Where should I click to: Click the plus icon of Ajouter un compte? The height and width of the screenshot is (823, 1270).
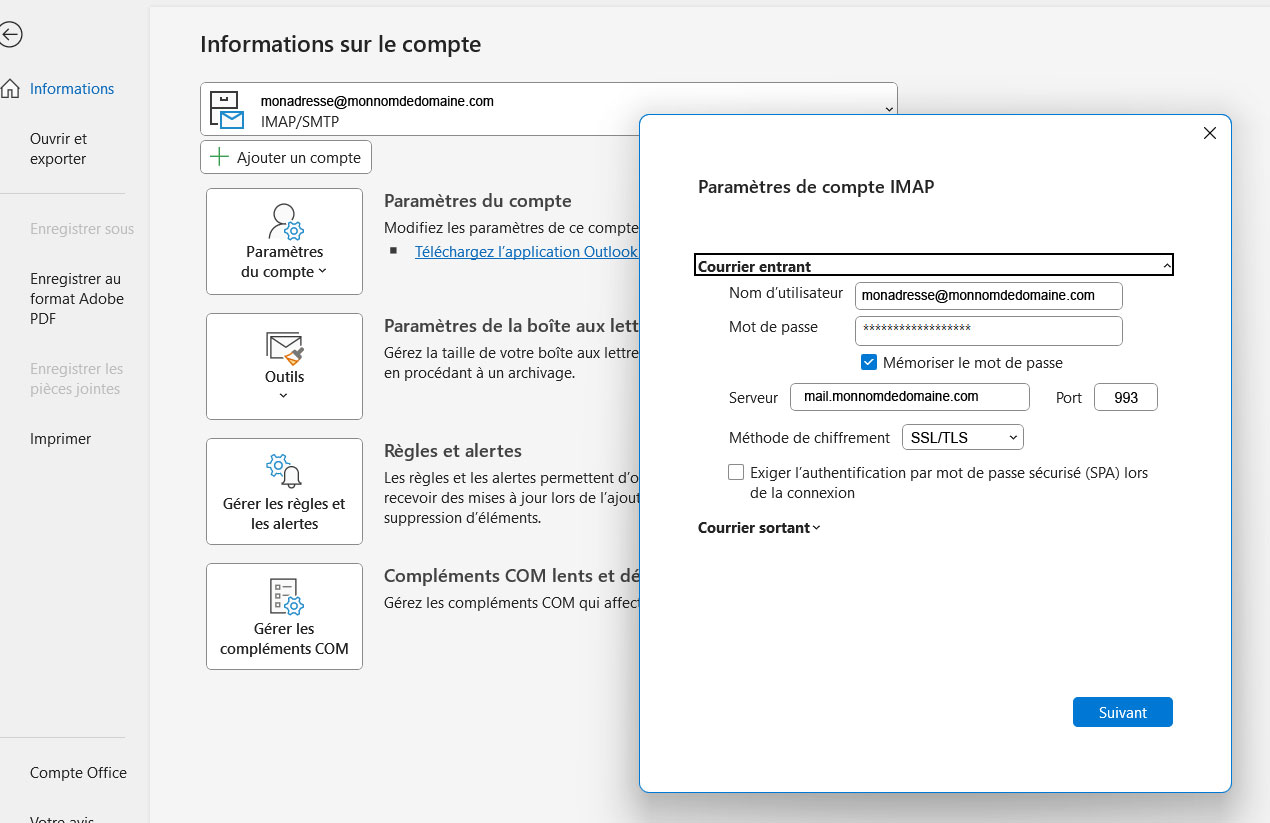point(220,158)
